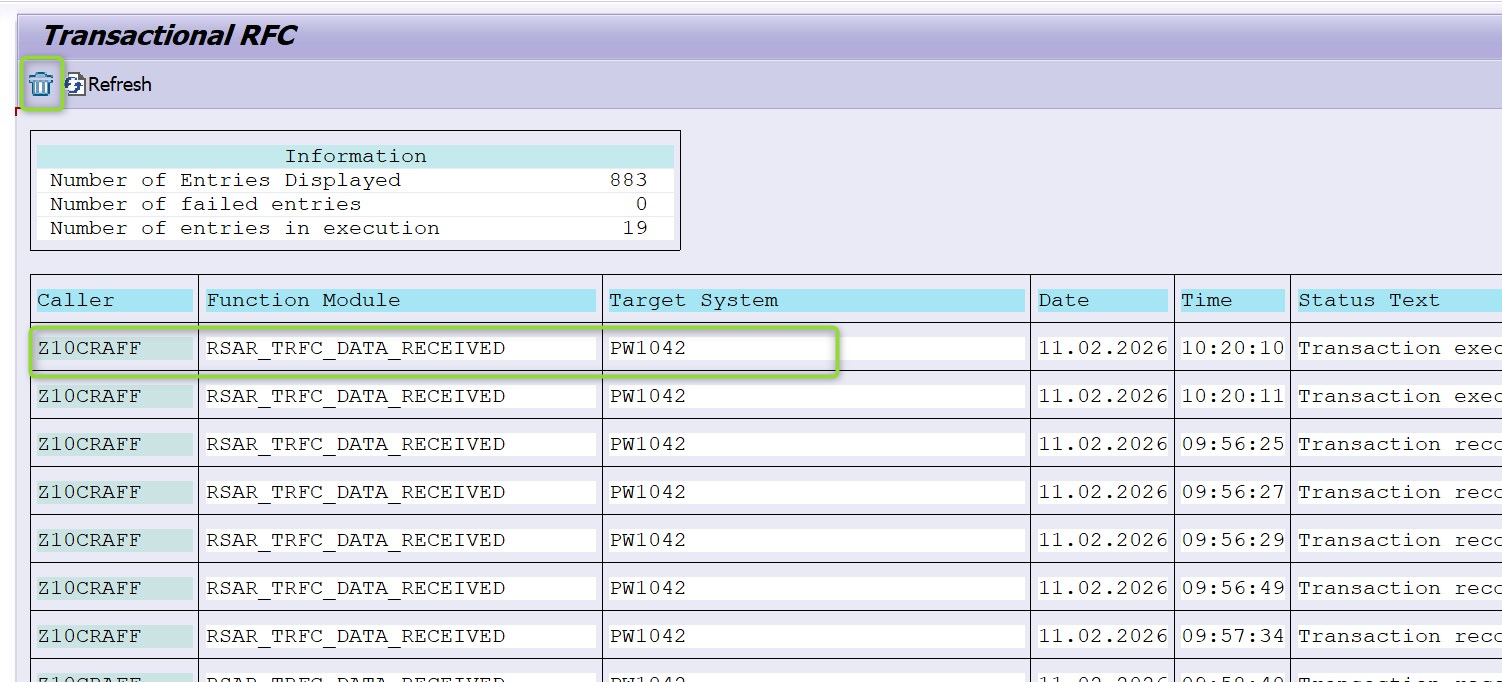Click the Function Module column header

point(303,300)
